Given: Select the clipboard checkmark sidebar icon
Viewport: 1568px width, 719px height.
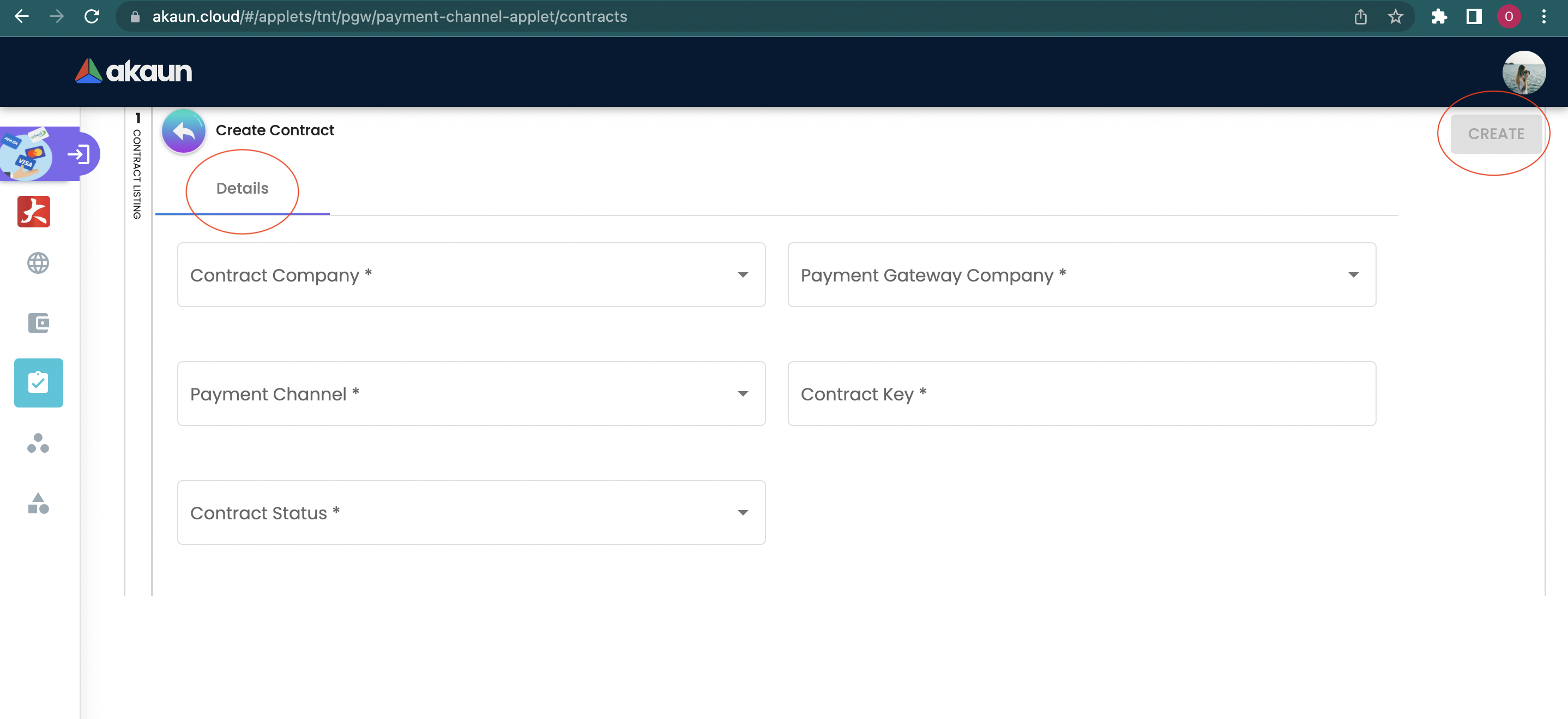Looking at the screenshot, I should pos(38,382).
